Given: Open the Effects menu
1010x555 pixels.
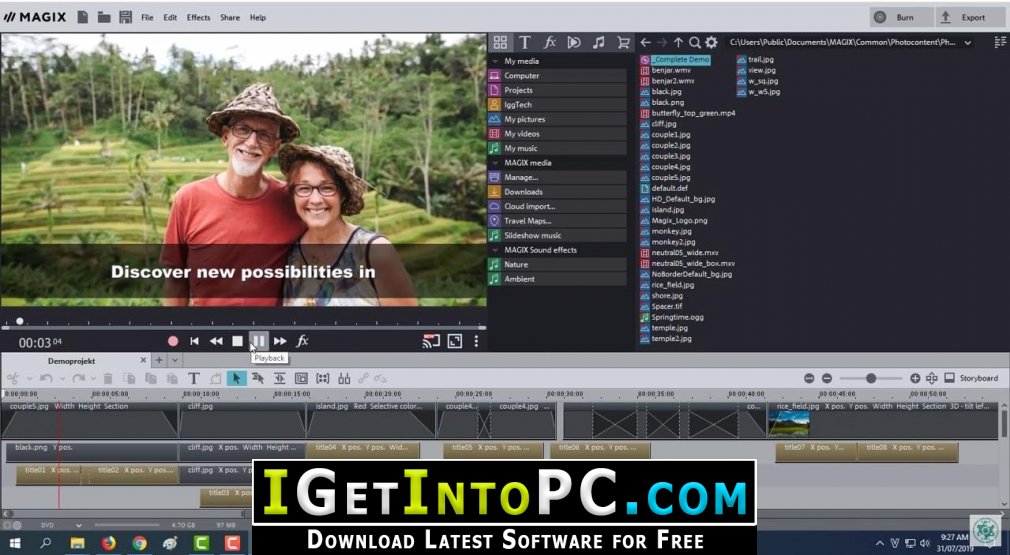Looking at the screenshot, I should tap(198, 17).
